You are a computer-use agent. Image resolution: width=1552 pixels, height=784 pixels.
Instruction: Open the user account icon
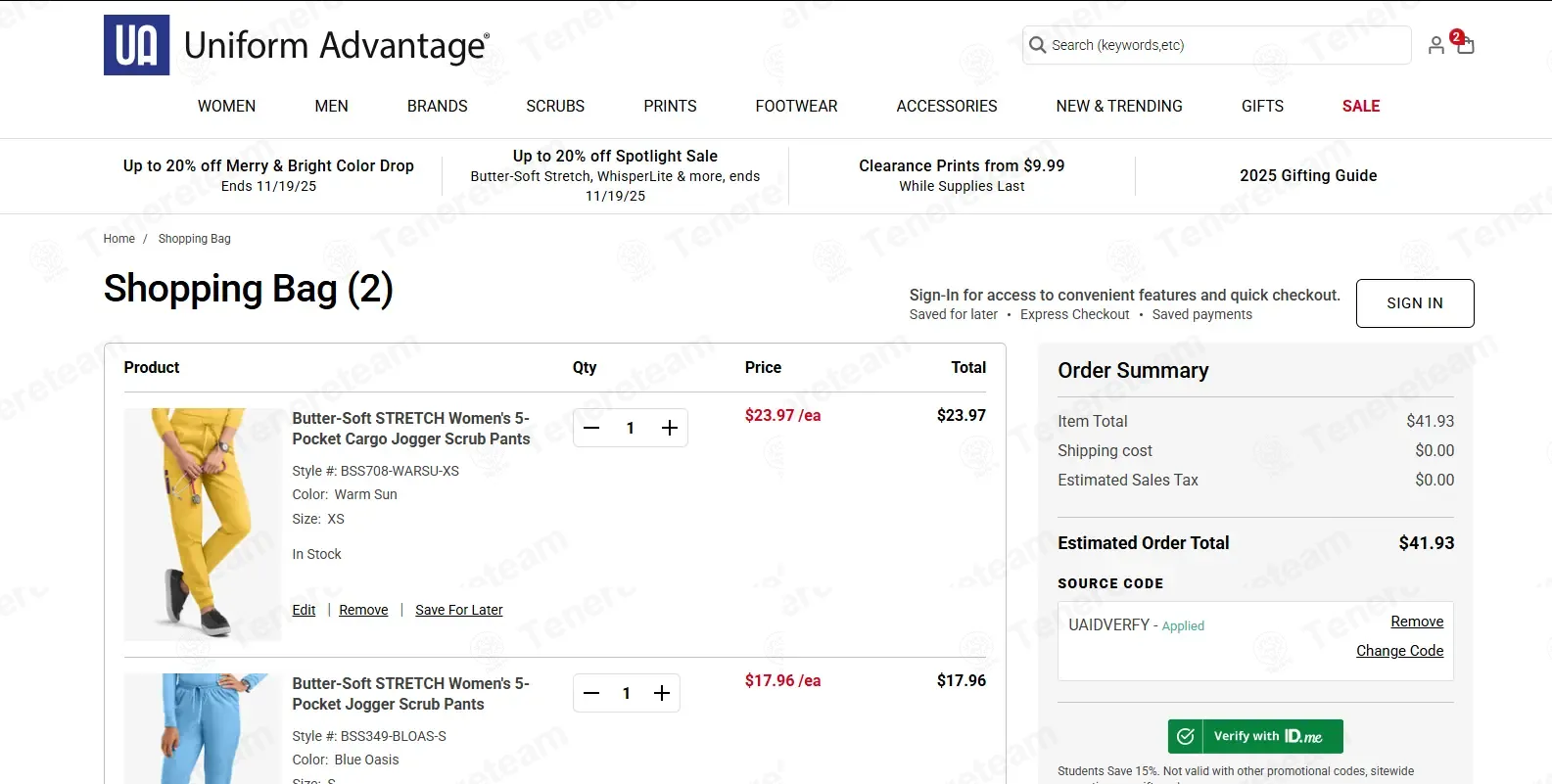[x=1435, y=45]
